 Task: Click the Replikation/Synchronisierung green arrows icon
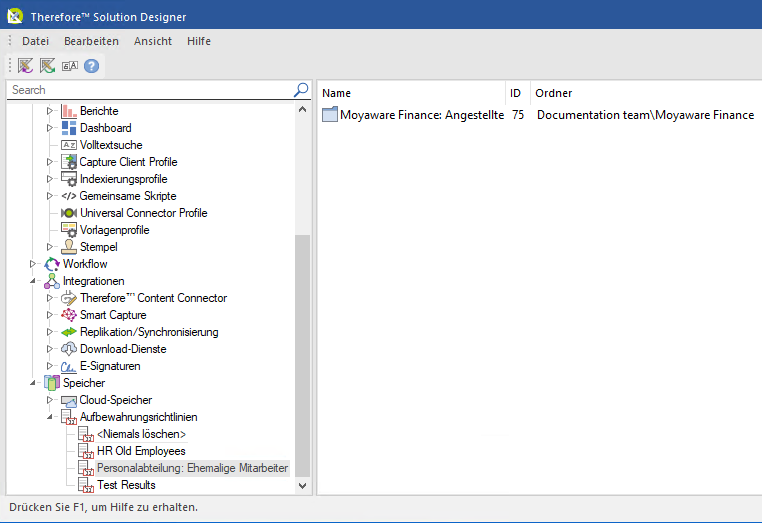pos(69,332)
